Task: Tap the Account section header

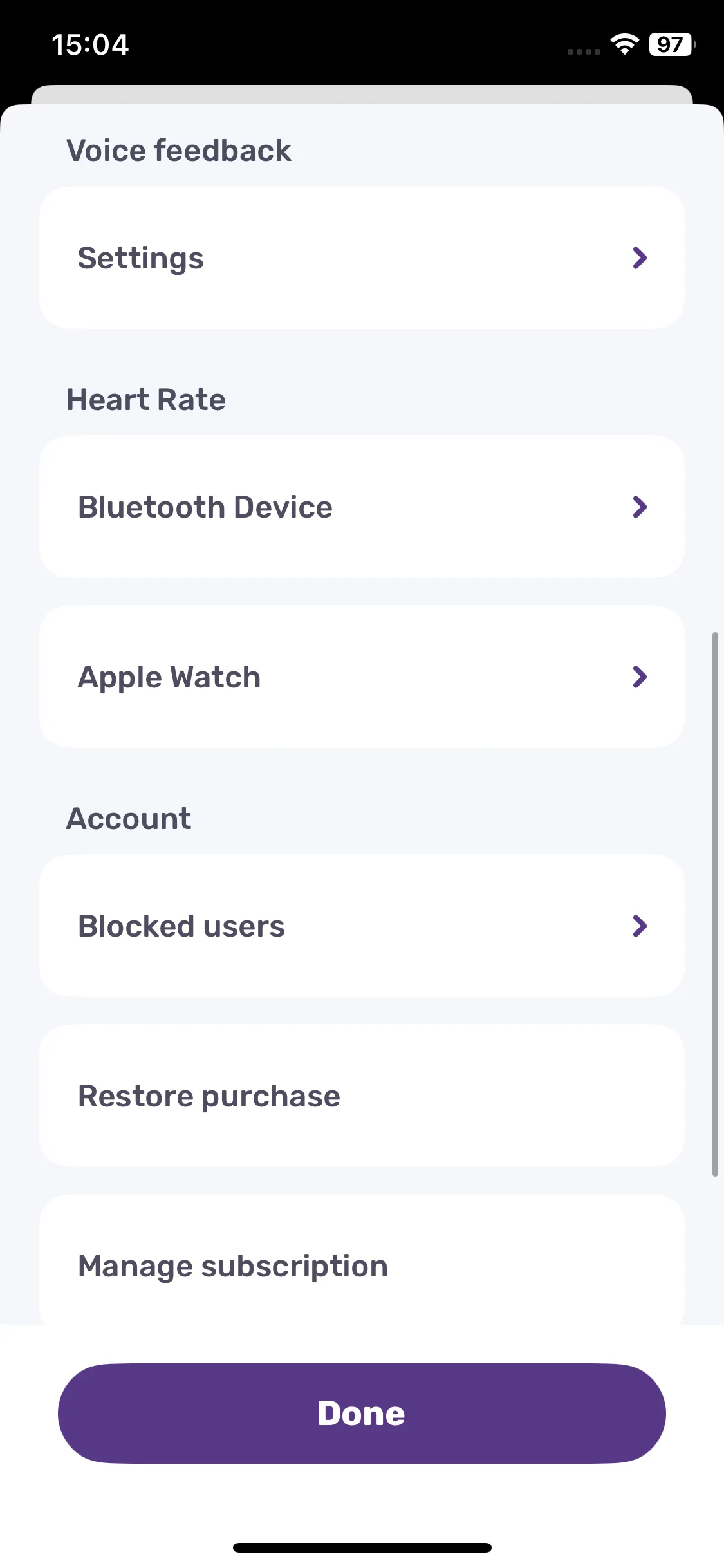Action: click(129, 819)
